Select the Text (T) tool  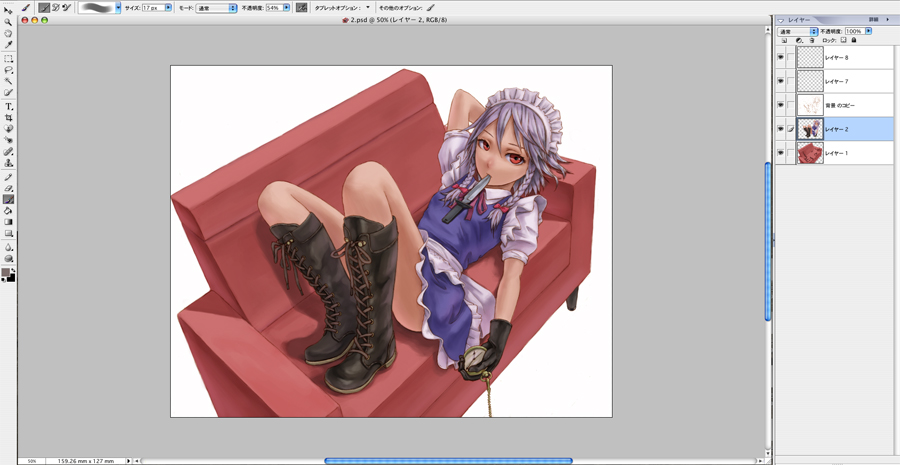8,106
